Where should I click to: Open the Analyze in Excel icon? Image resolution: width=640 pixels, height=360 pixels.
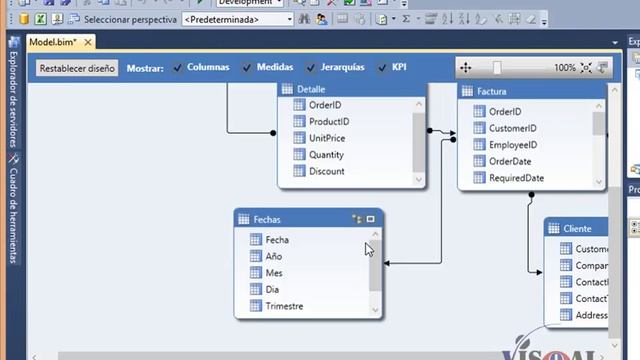40,19
